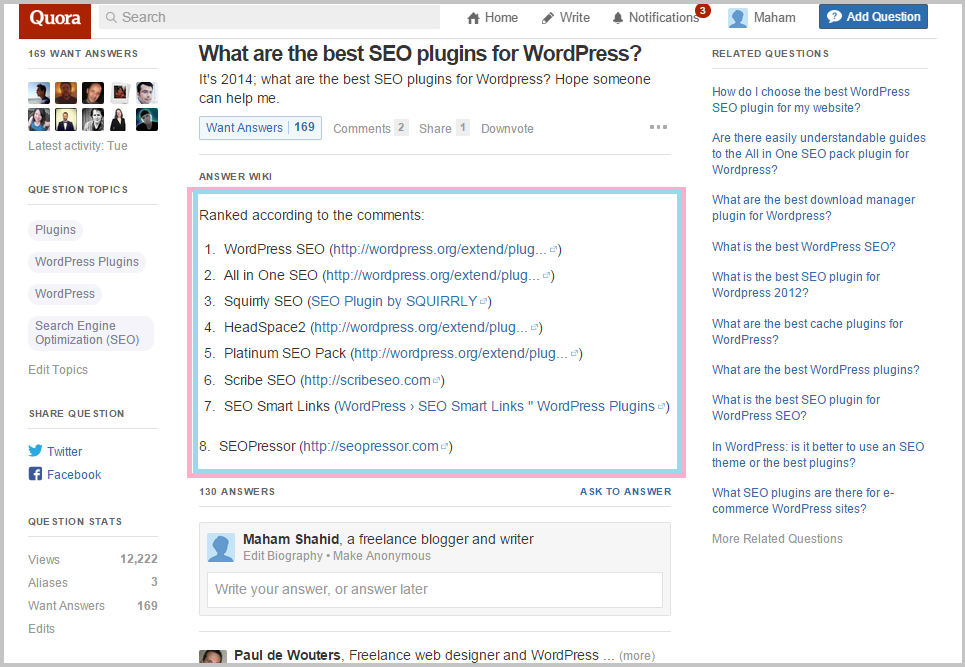The width and height of the screenshot is (965, 667).
Task: Click the Add Question button
Action: pos(872,16)
